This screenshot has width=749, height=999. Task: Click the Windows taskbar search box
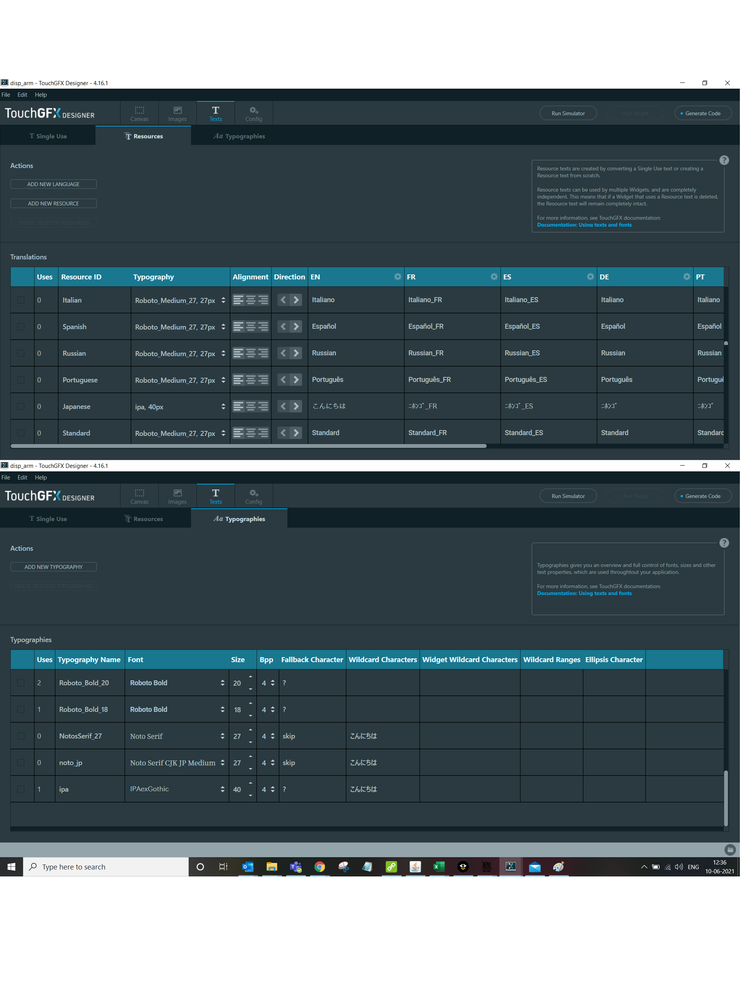click(x=106, y=866)
